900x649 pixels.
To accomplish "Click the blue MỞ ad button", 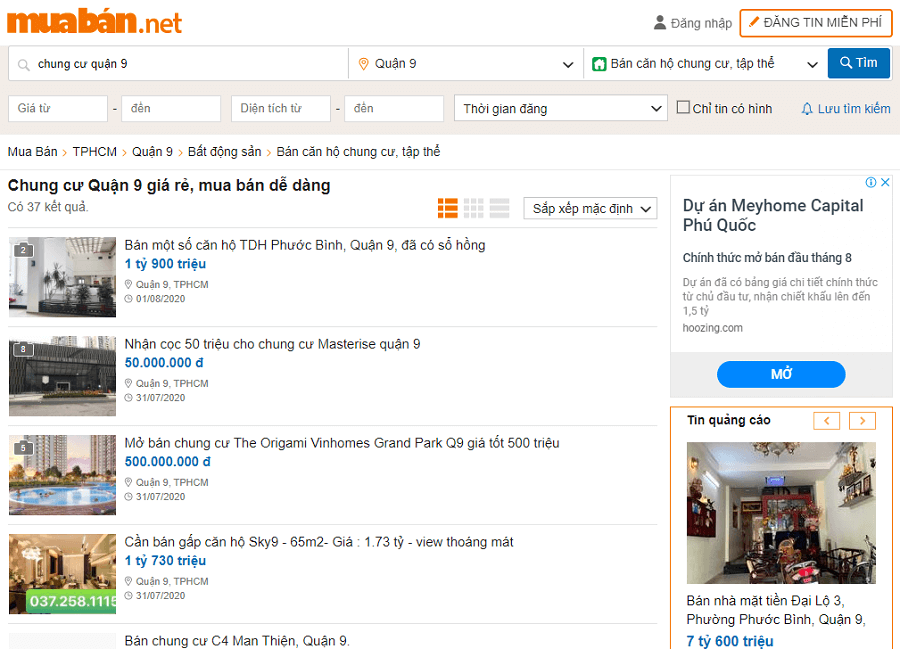I will 781,374.
